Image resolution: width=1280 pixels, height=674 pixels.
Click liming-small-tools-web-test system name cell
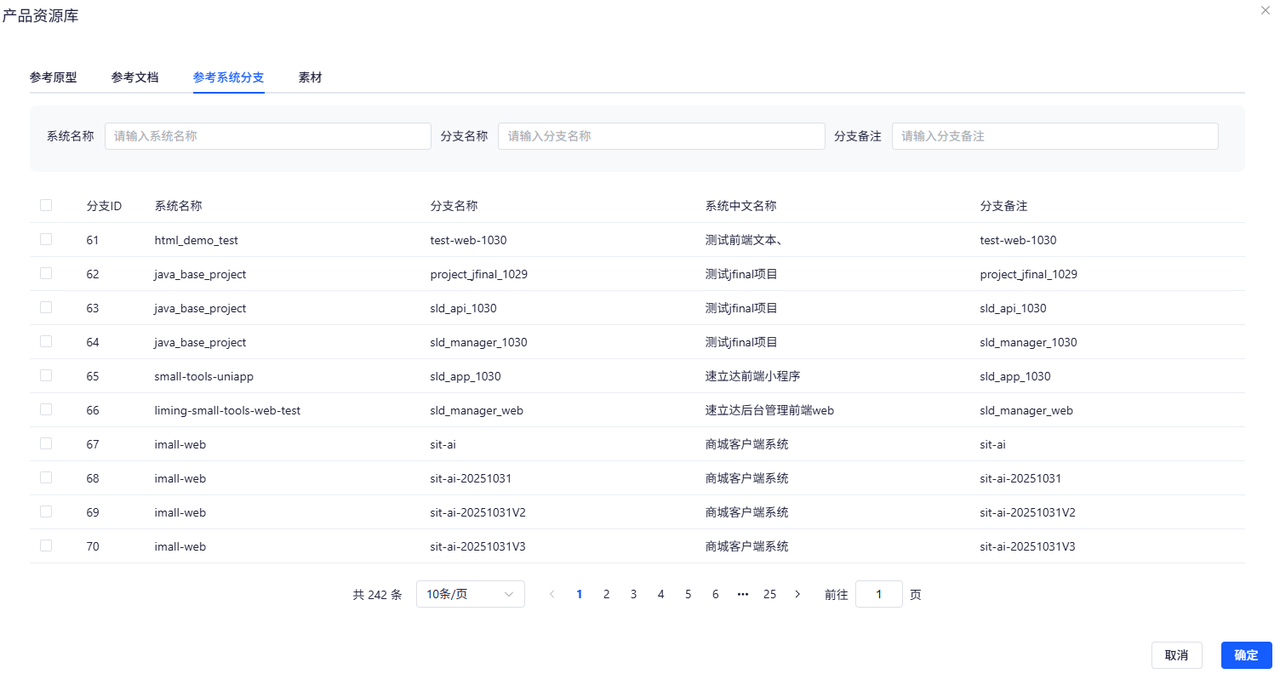228,410
